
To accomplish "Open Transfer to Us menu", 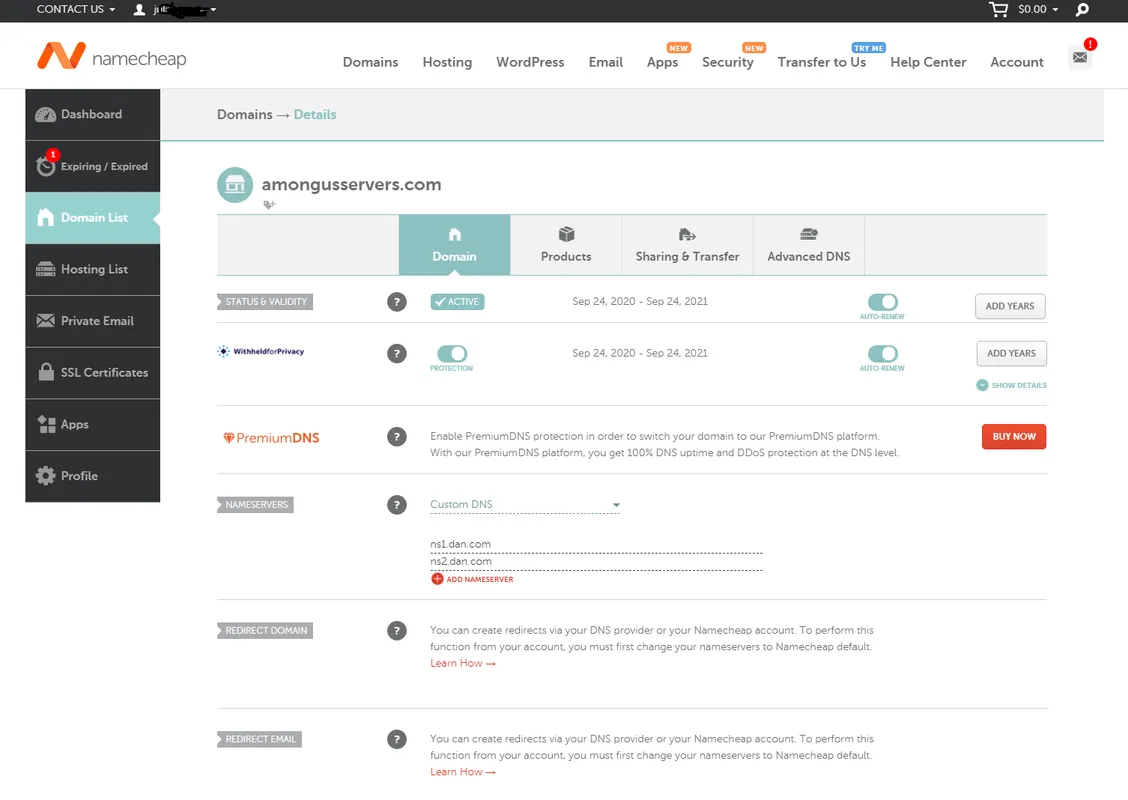I will (822, 63).
